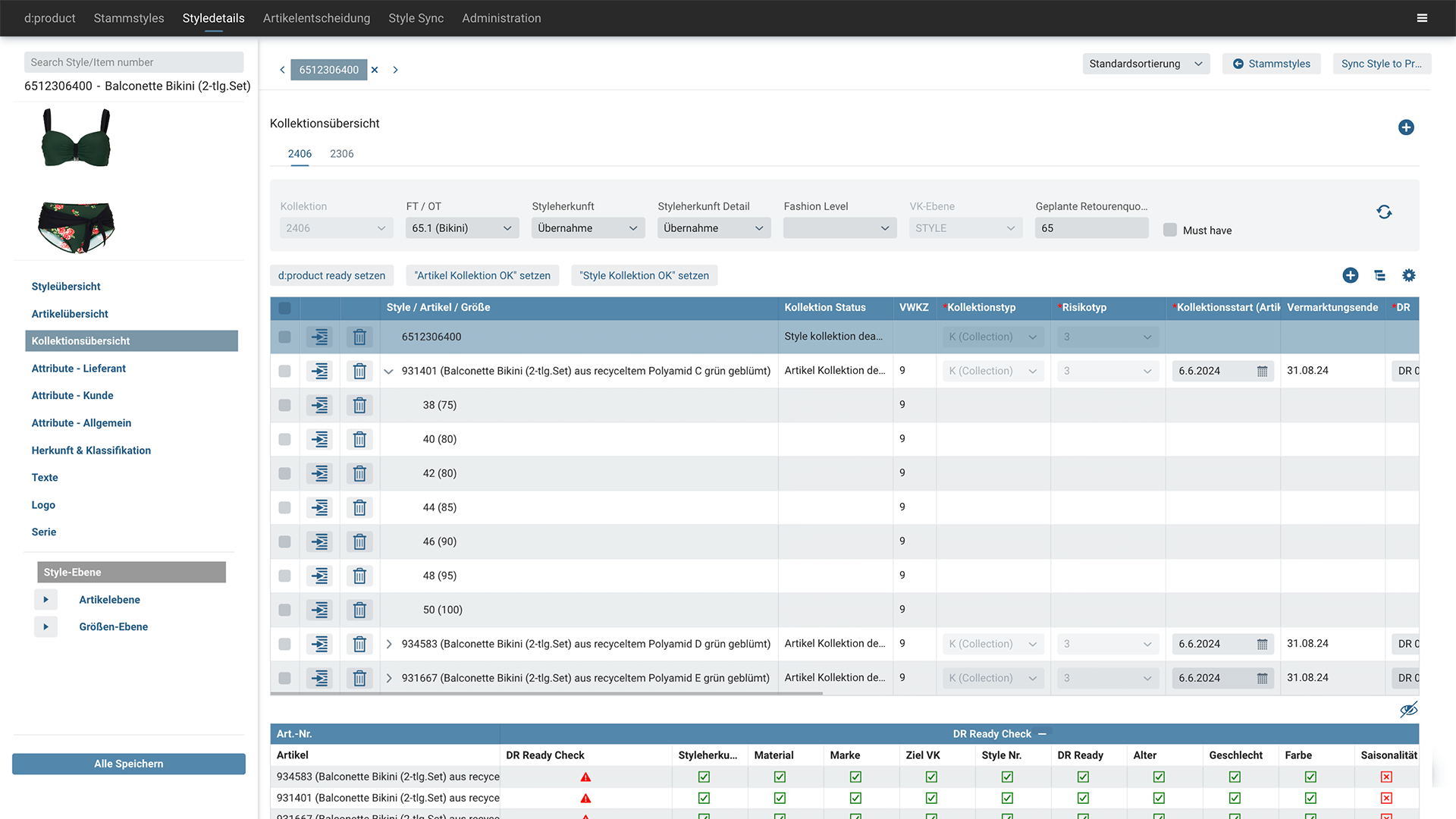Check the select-all header checkbox
1456x819 pixels.
point(284,308)
